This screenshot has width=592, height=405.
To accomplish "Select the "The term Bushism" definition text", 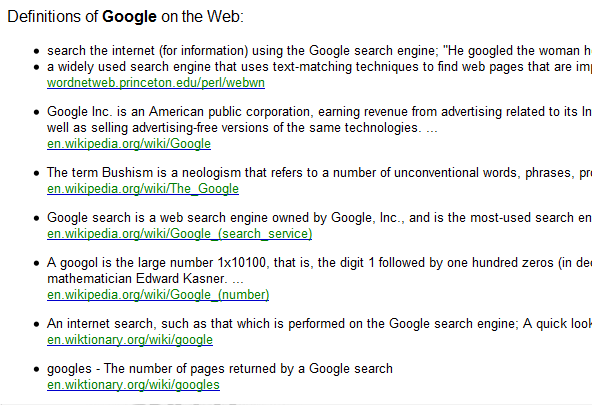I will [319, 172].
